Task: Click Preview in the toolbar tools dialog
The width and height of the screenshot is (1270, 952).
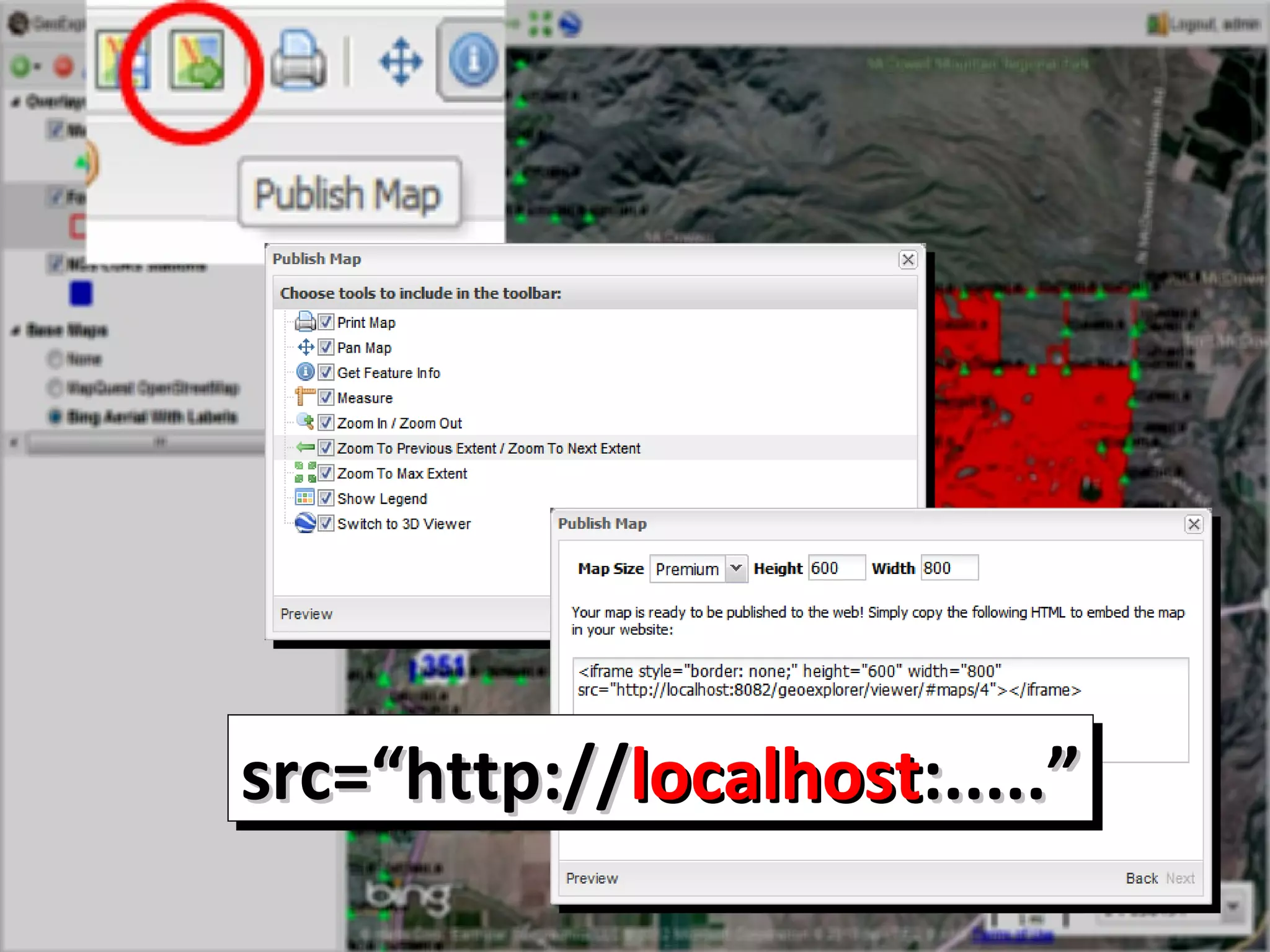Action: tap(306, 614)
